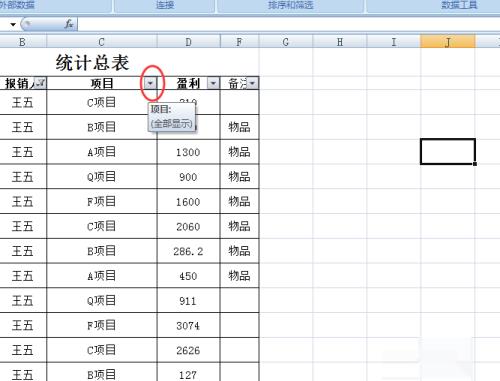Click the fx insert function icon
This screenshot has height=381, width=500.
tap(69, 24)
